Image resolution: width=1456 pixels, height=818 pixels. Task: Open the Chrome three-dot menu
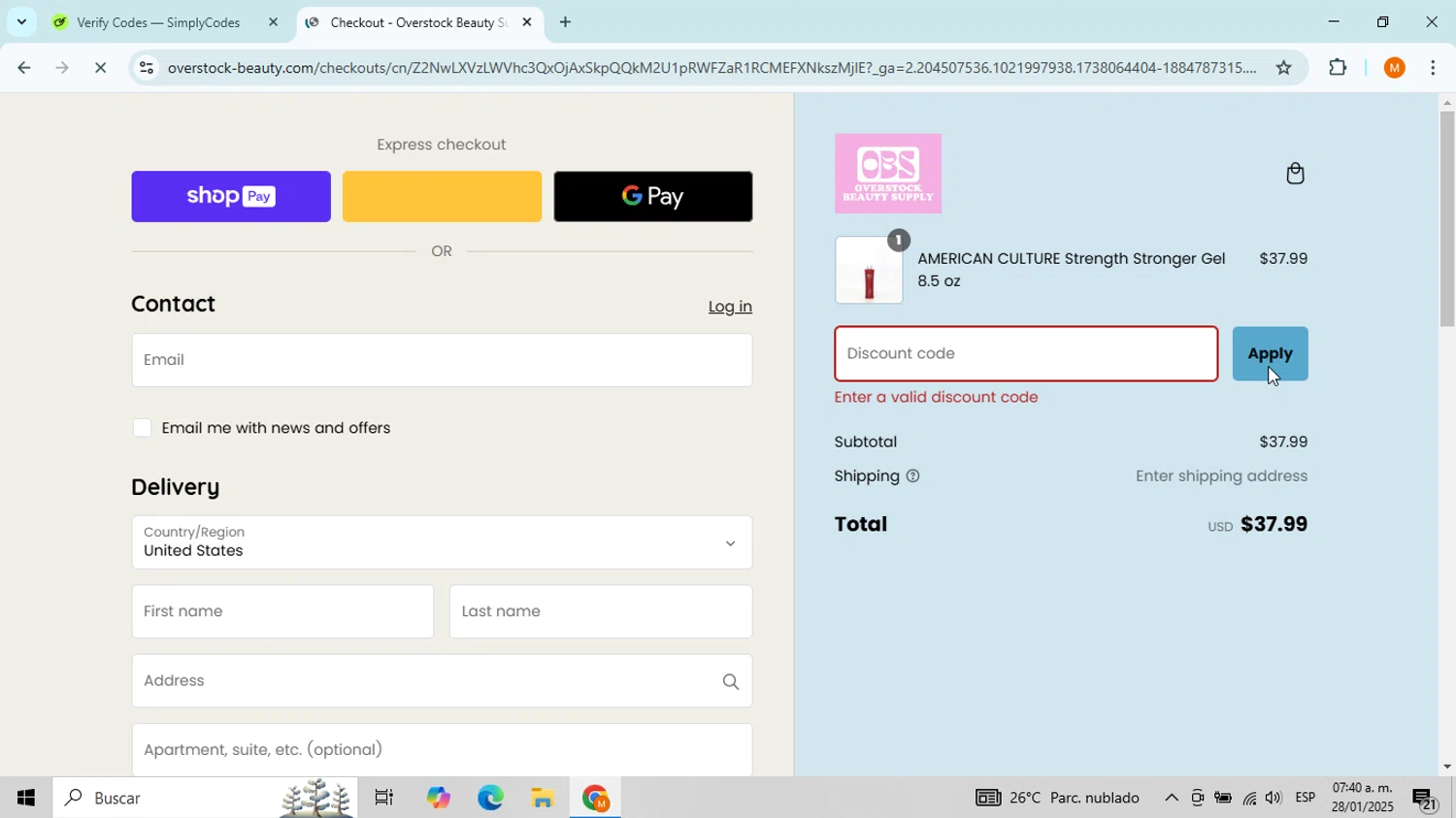pos(1434,67)
